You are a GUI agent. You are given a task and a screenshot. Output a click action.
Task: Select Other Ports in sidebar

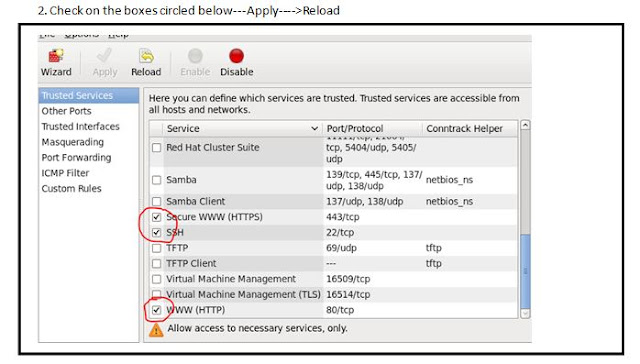click(67, 111)
